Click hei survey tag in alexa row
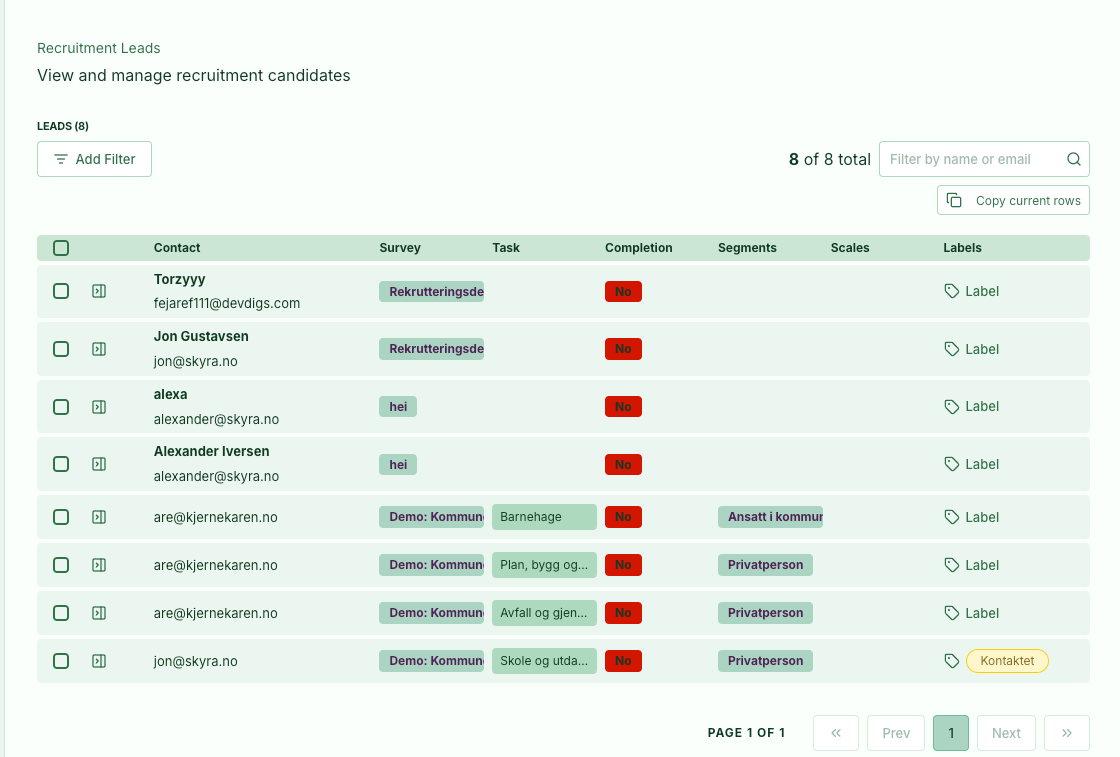The height and width of the screenshot is (757, 1120). tap(398, 407)
